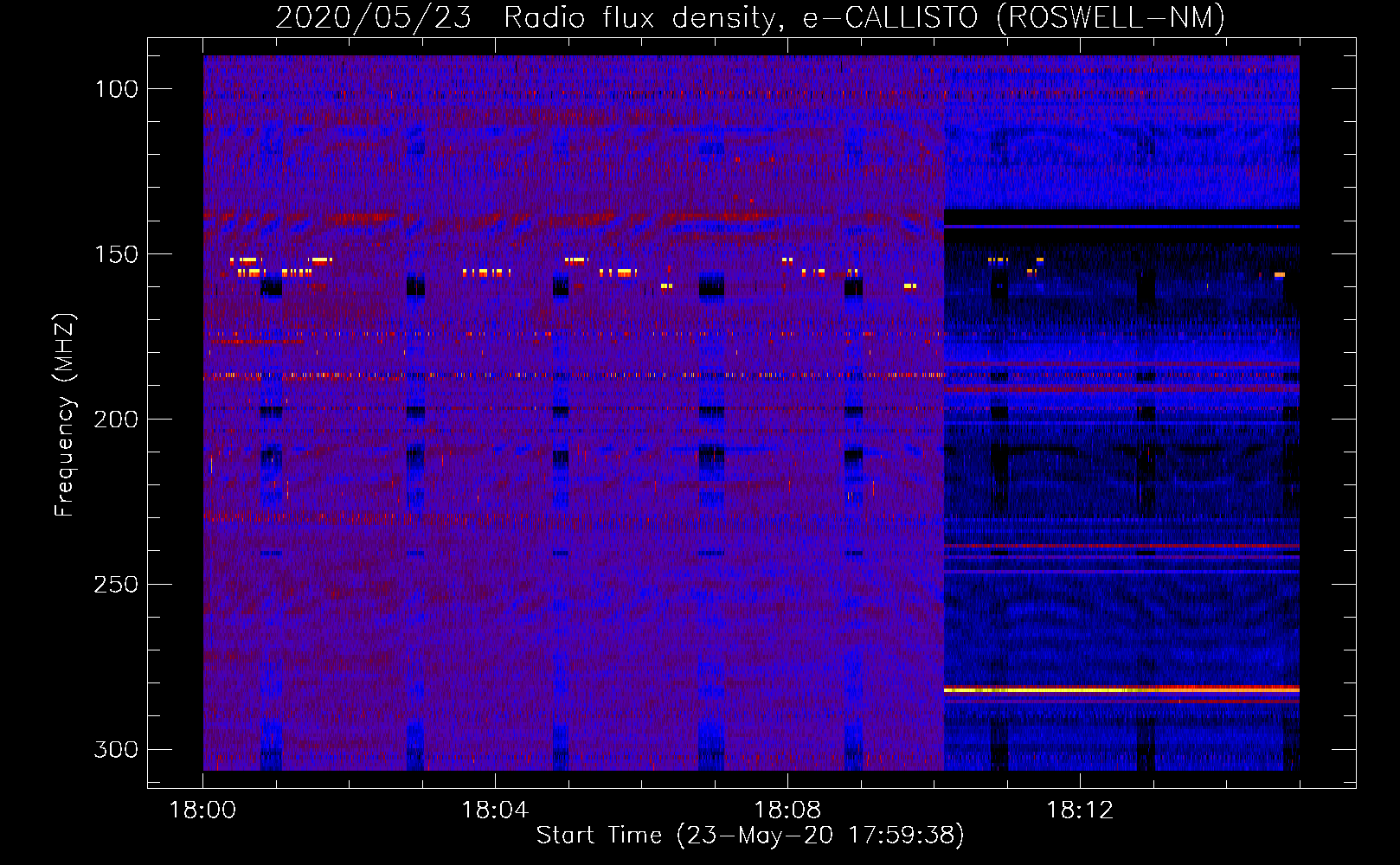Click the 18:04 time tick label
Image resolution: width=1400 pixels, height=865 pixels.
coord(495,811)
